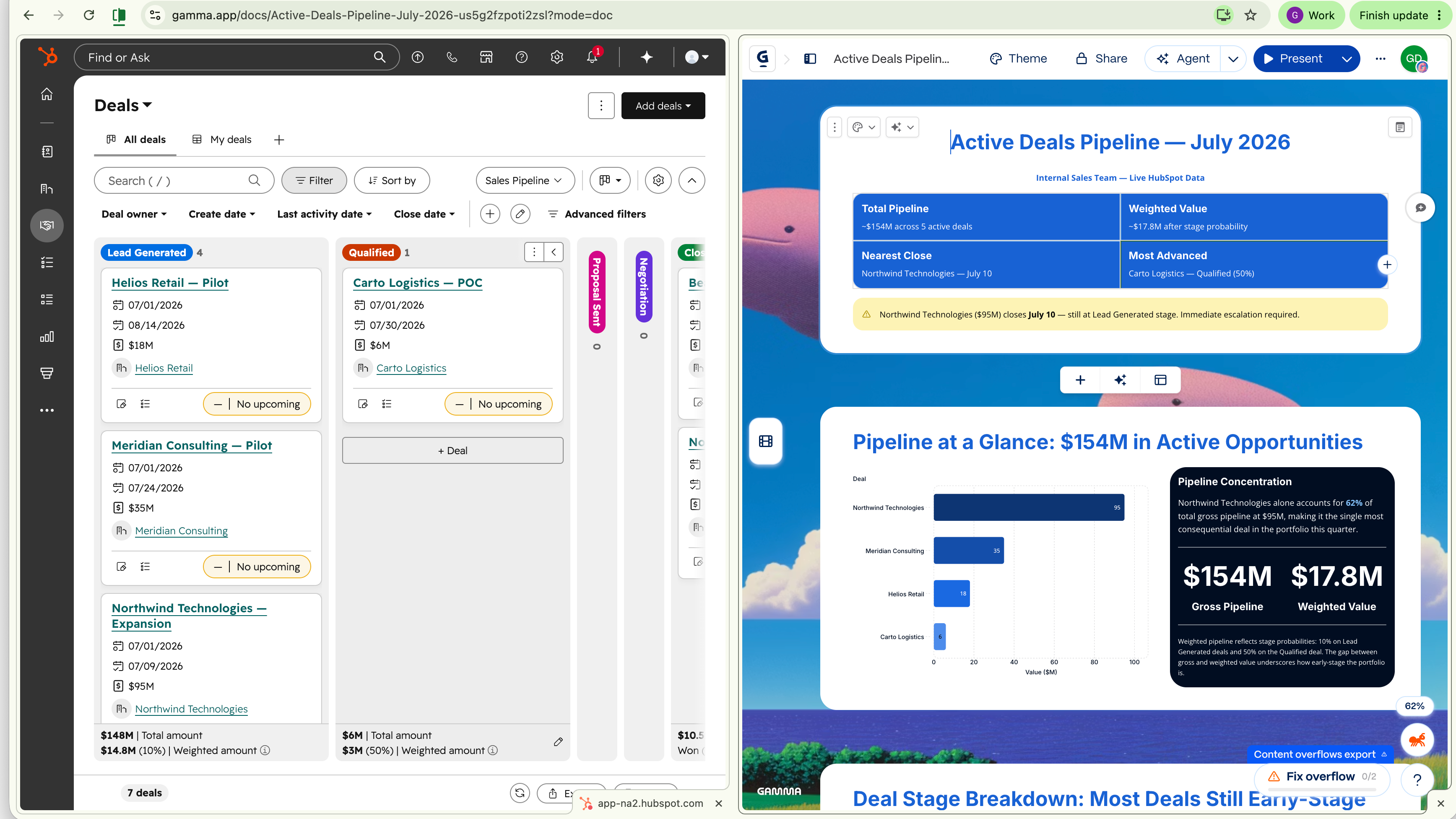The height and width of the screenshot is (819, 1456).
Task: Click the Sort by button
Action: pos(392,180)
